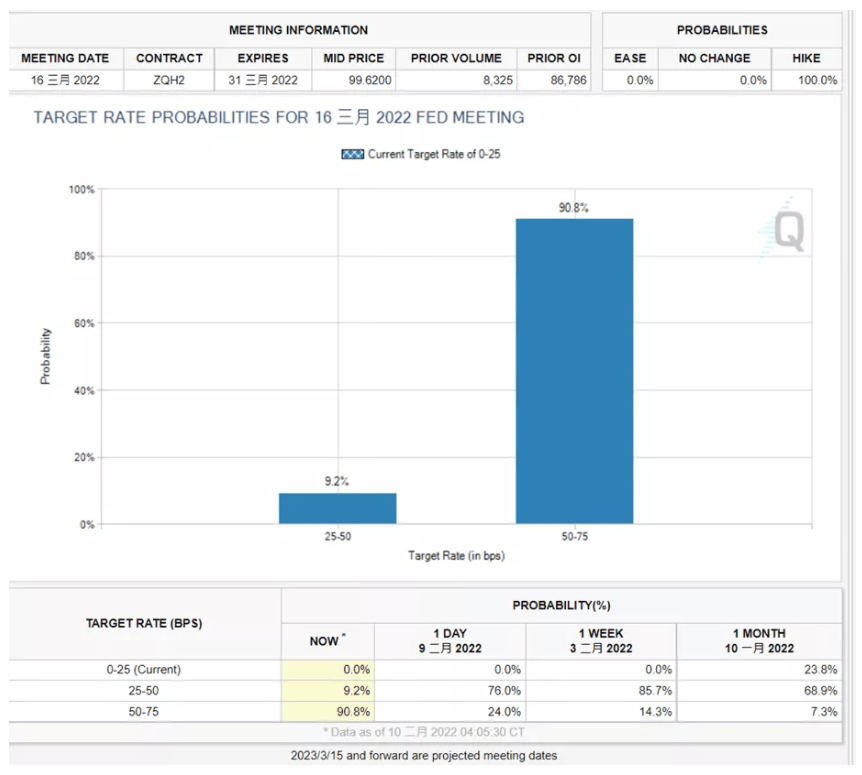Select the 1 DAY column header

(x=450, y=641)
